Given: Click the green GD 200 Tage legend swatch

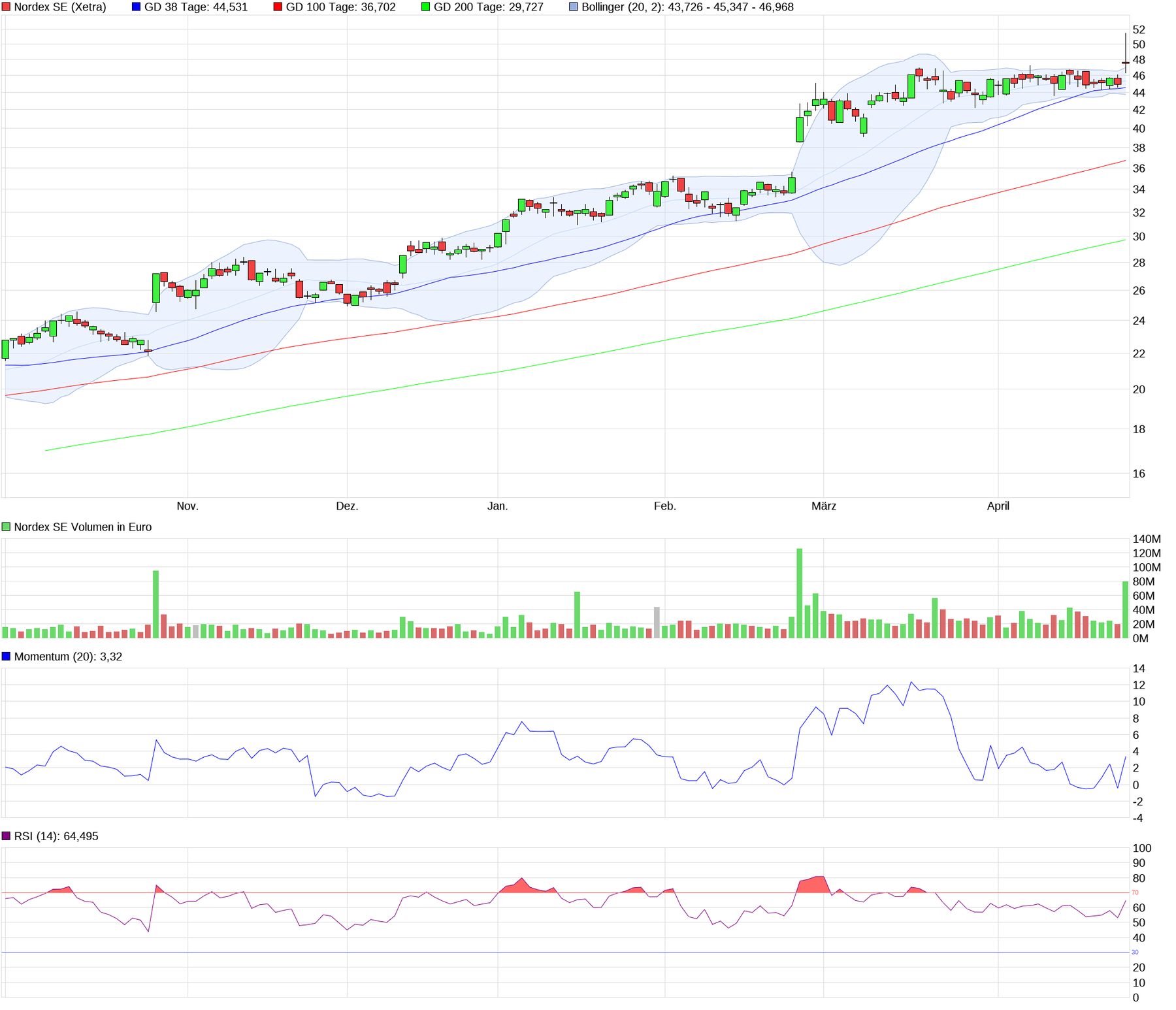Looking at the screenshot, I should point(426,7).
